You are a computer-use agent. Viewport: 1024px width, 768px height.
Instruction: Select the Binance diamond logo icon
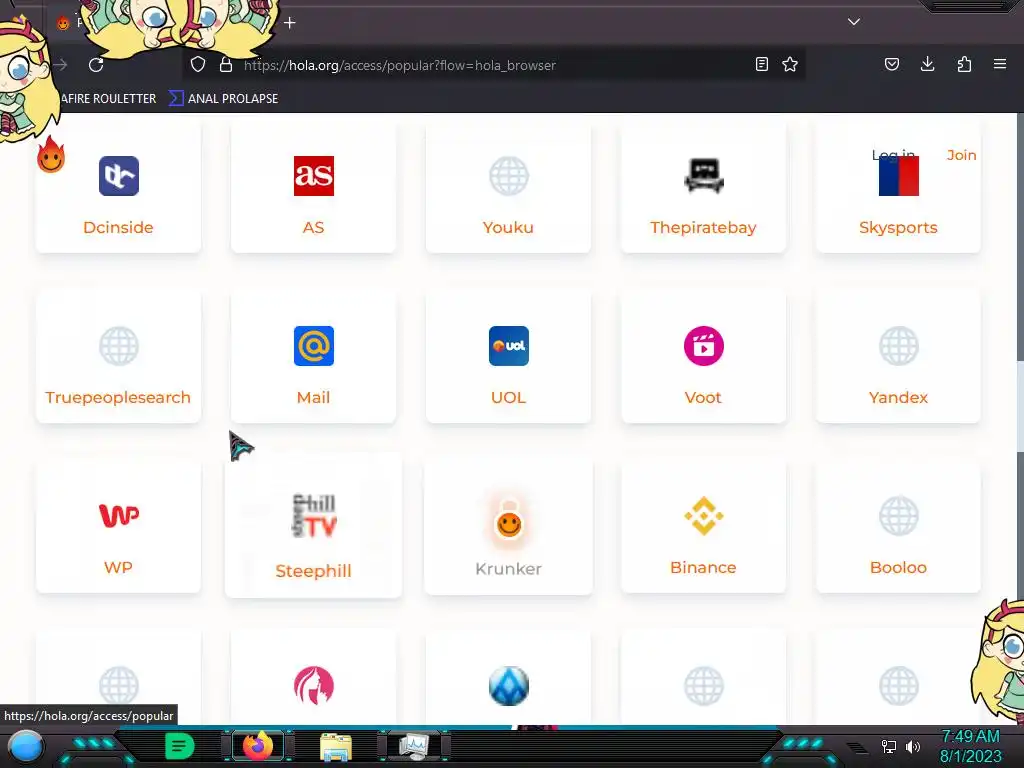[703, 515]
